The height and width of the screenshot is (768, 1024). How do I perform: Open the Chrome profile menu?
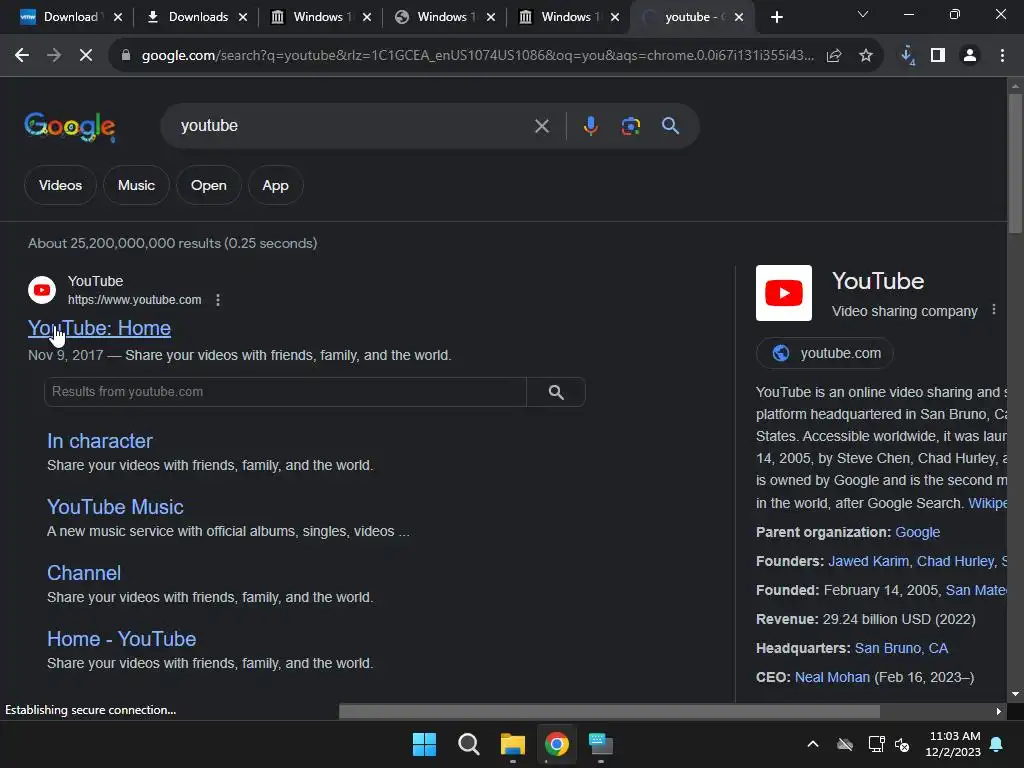point(970,56)
